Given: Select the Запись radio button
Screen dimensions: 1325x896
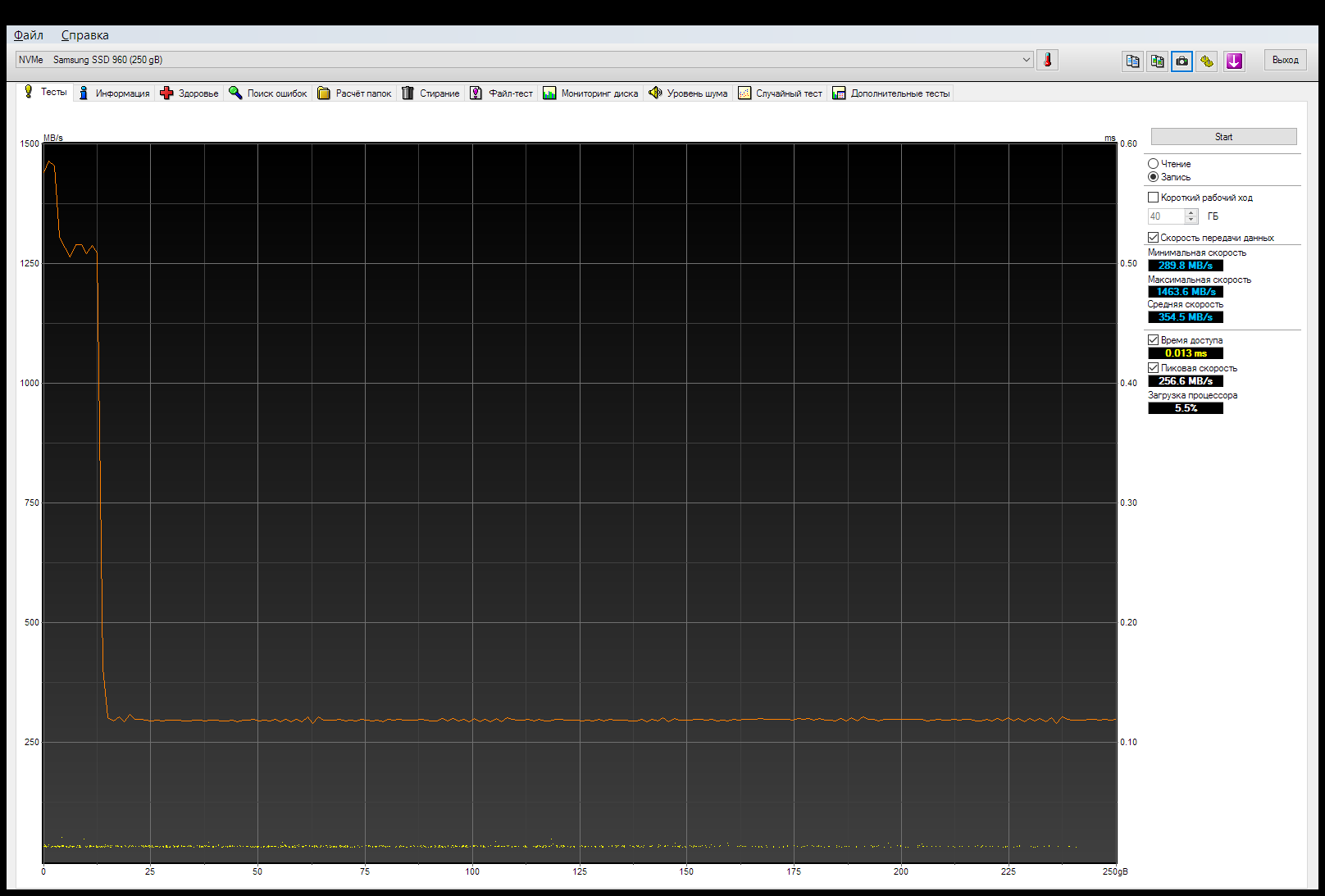Looking at the screenshot, I should point(1153,177).
